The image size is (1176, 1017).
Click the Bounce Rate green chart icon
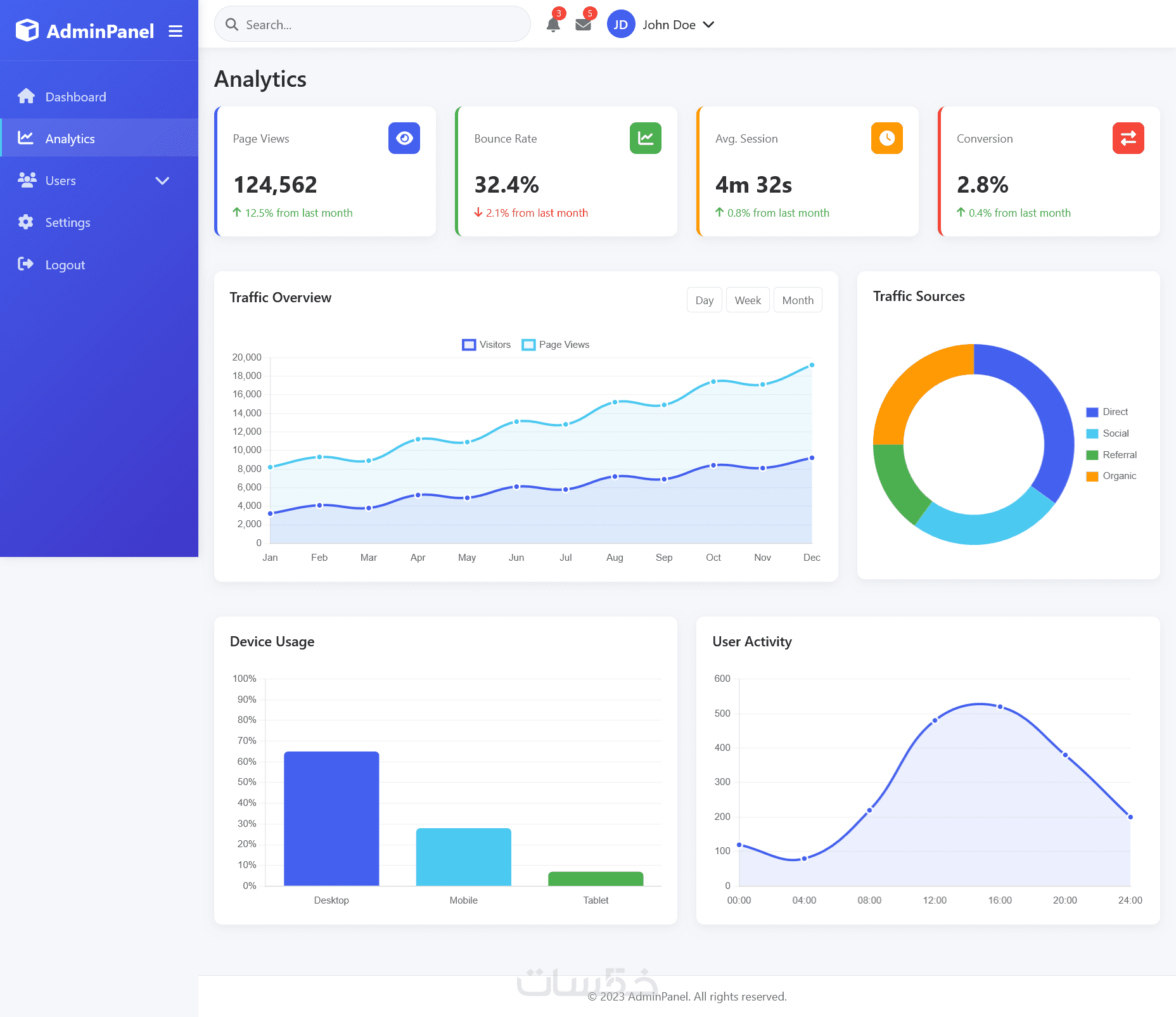tap(646, 138)
